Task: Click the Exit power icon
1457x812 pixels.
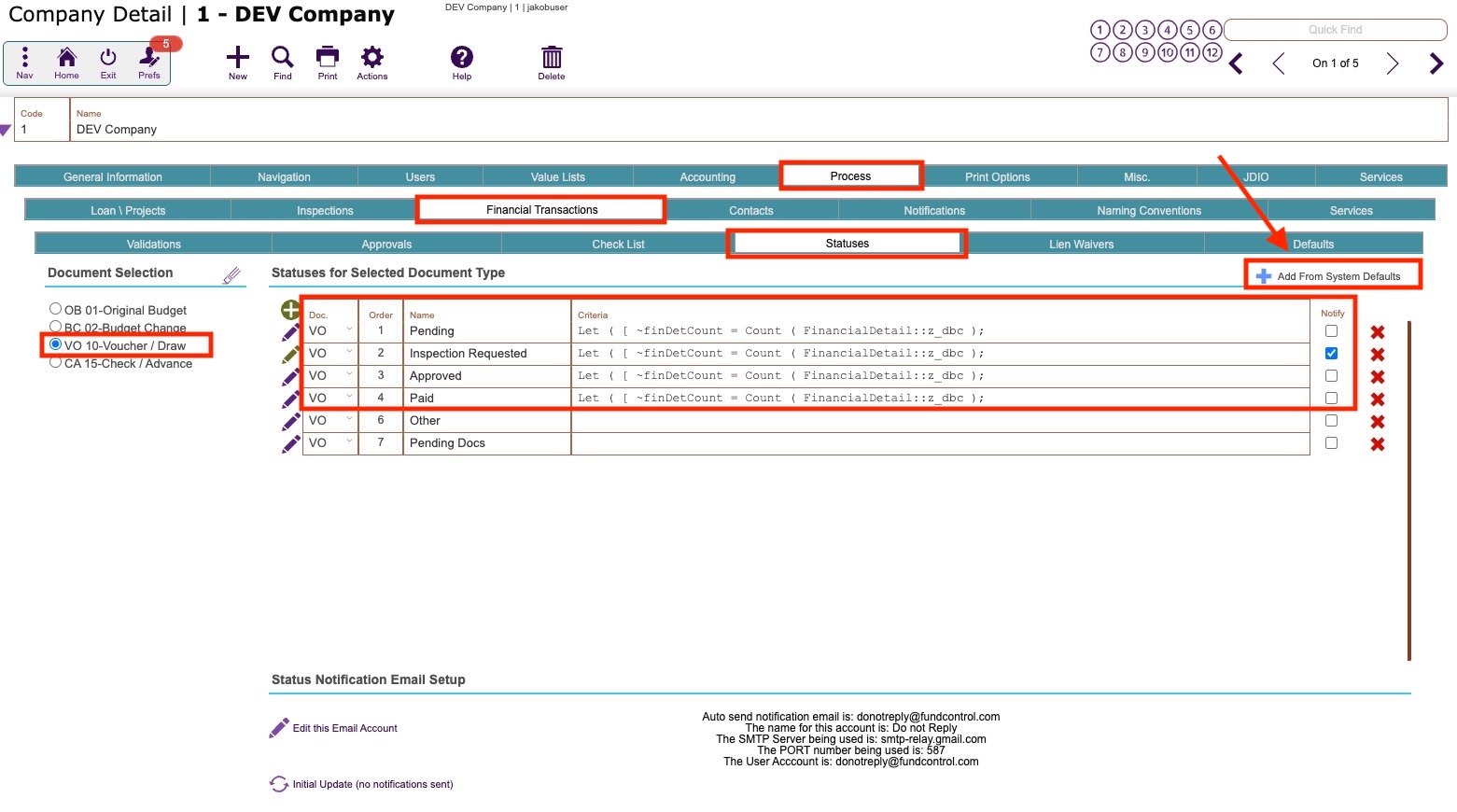Action: coord(108,63)
